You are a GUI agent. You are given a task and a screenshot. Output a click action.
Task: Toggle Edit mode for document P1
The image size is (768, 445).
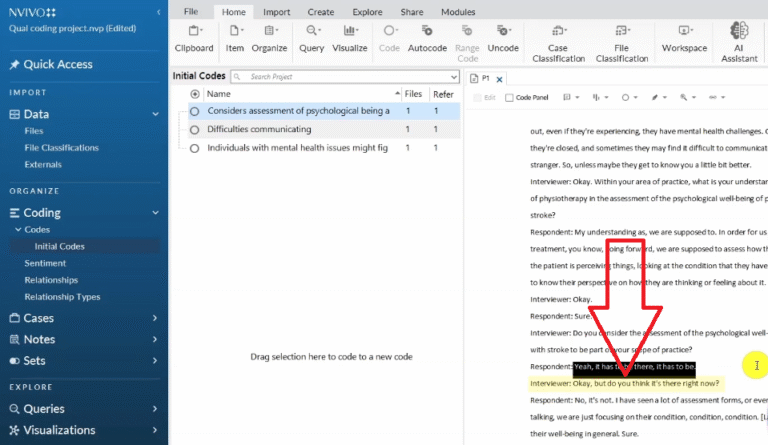[x=485, y=97]
